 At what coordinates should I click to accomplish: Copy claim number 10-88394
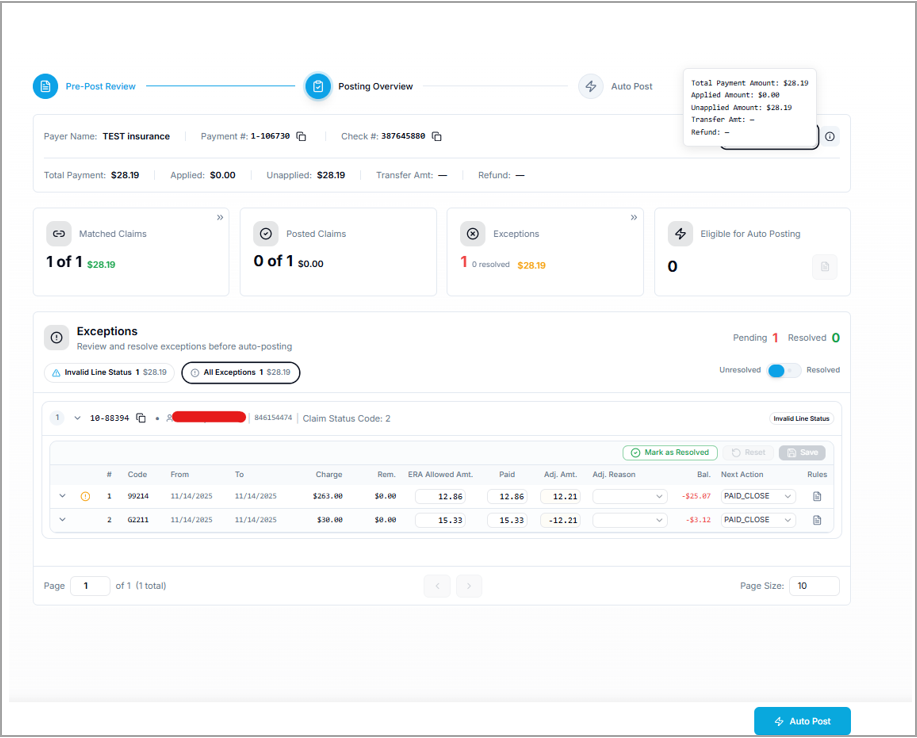click(x=141, y=418)
